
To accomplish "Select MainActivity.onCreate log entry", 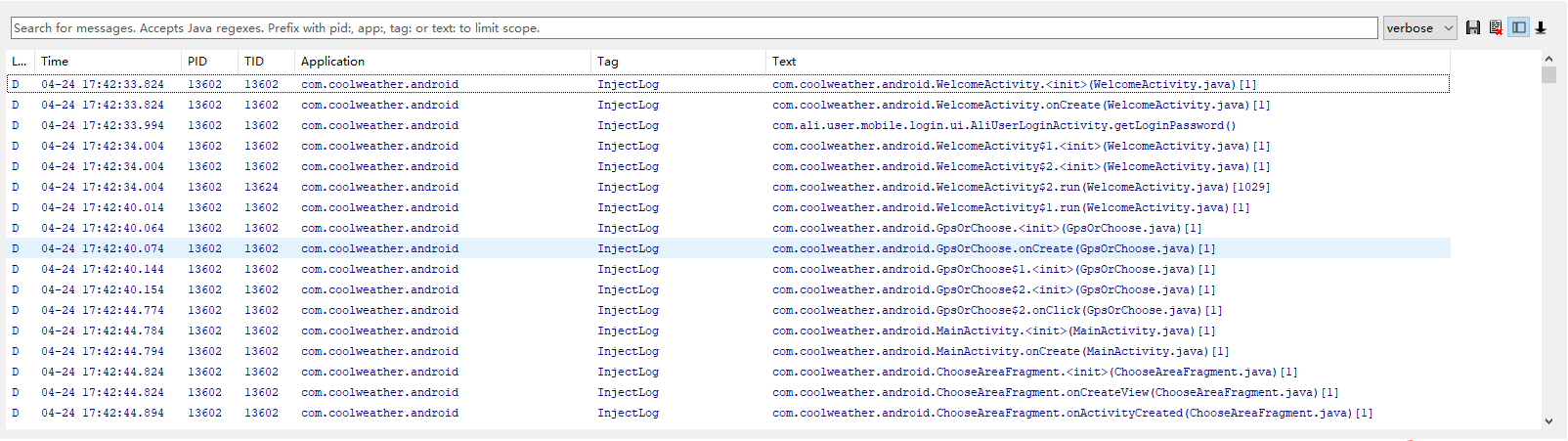I will click(728, 351).
